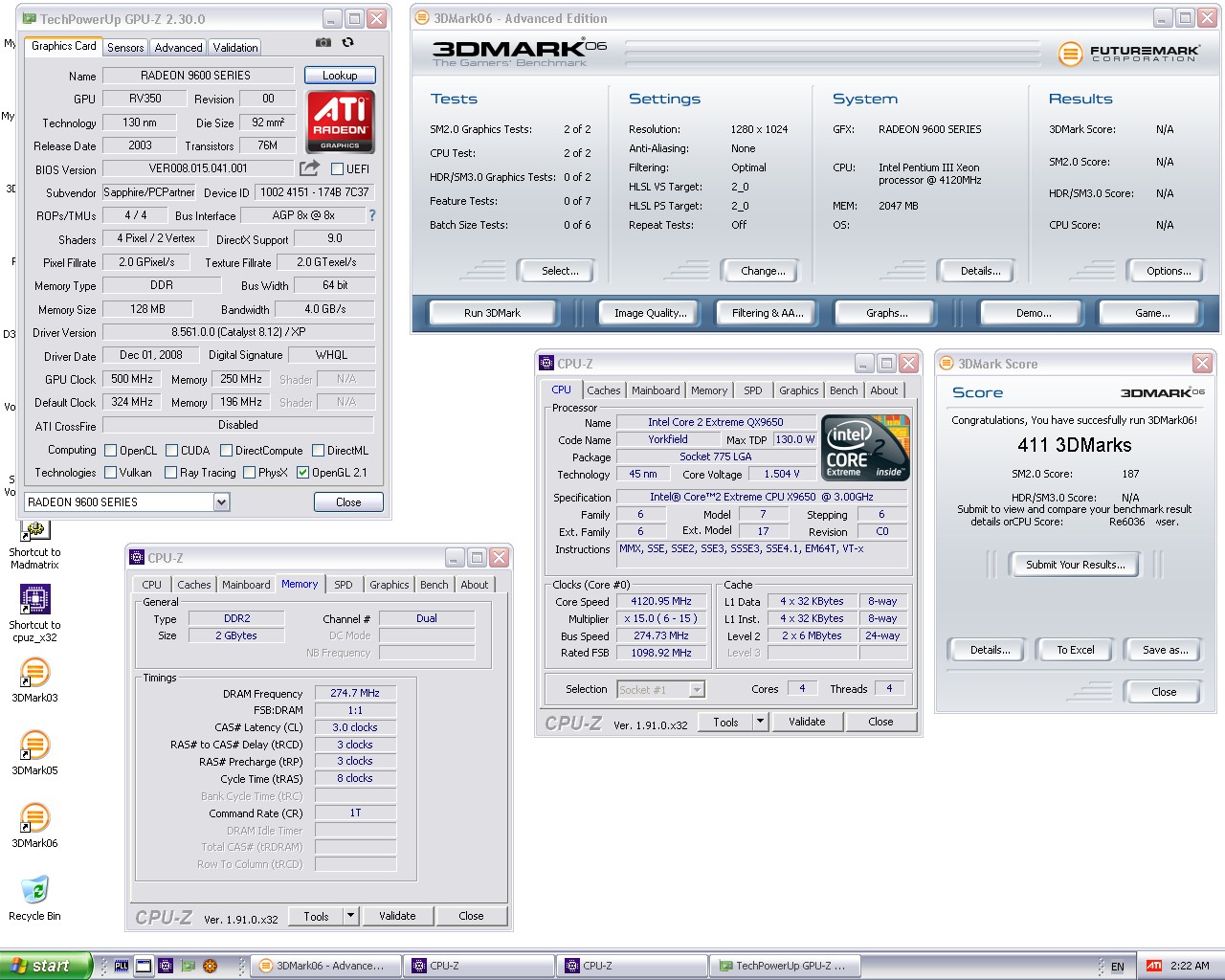Toggle the PhysX checkbox
Viewport: 1225px width, 980px height.
coord(249,472)
